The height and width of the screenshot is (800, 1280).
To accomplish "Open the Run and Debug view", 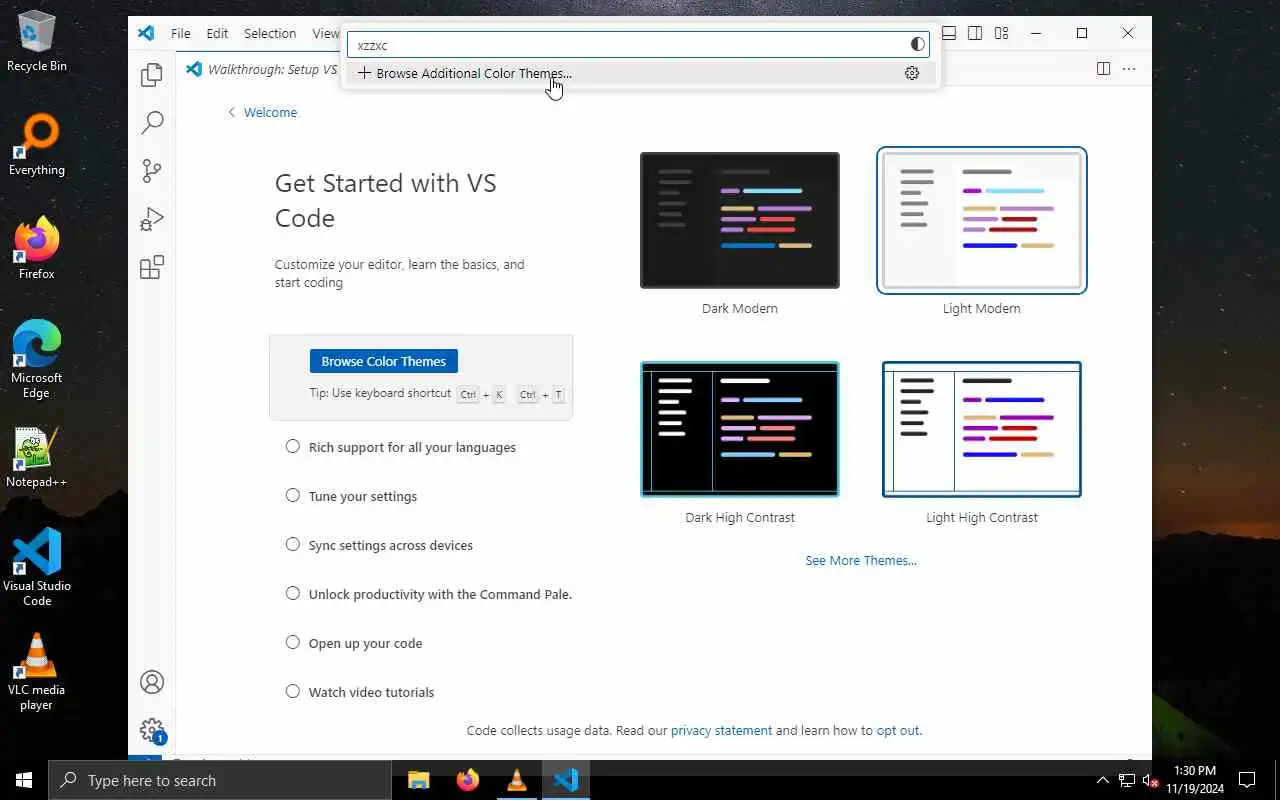I will [x=152, y=219].
